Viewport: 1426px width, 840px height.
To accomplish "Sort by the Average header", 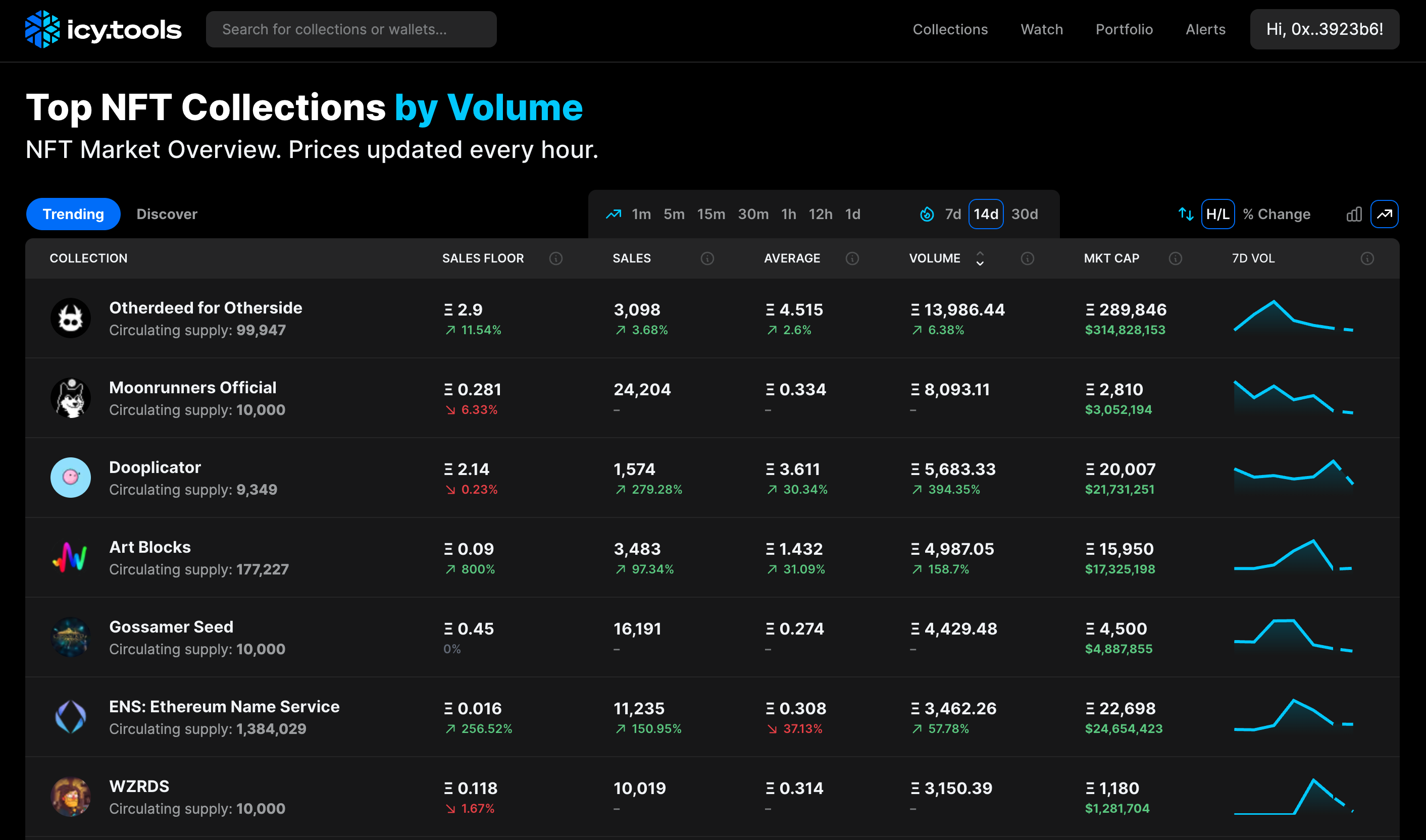I will pyautogui.click(x=792, y=258).
